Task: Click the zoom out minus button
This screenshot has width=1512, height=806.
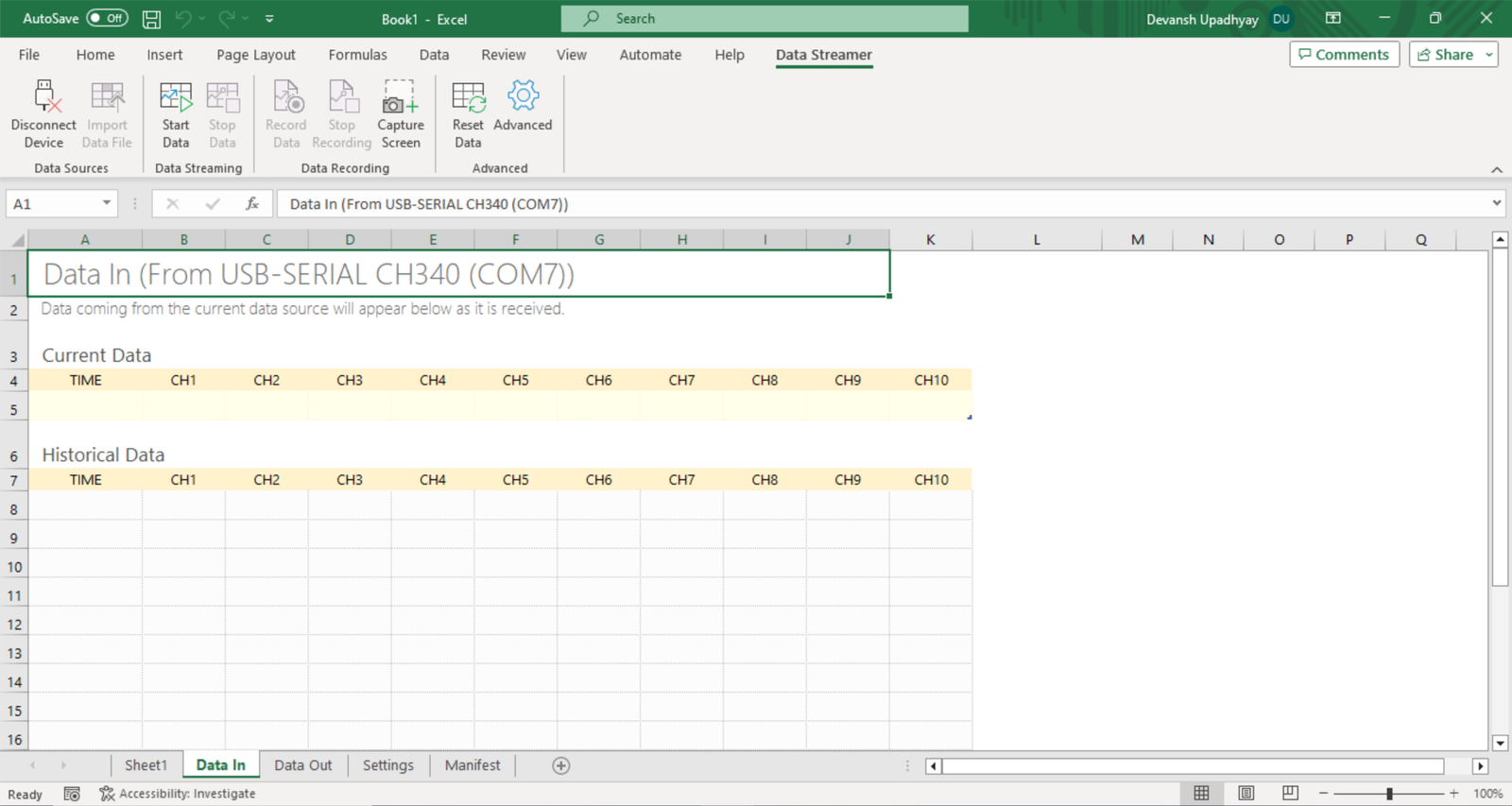Action: (x=1324, y=794)
